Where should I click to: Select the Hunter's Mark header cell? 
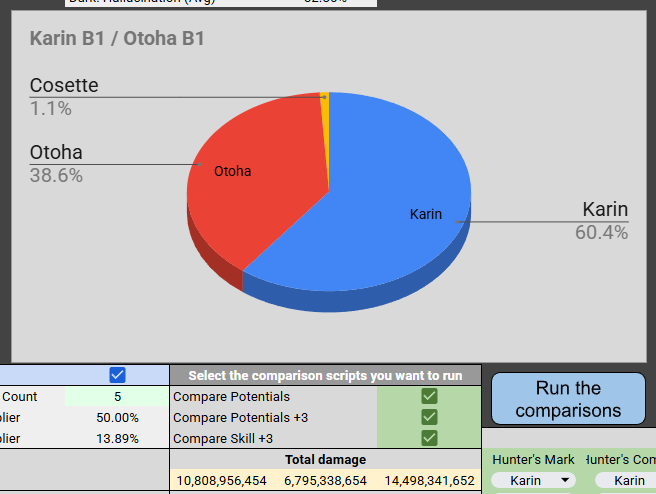pyautogui.click(x=533, y=459)
